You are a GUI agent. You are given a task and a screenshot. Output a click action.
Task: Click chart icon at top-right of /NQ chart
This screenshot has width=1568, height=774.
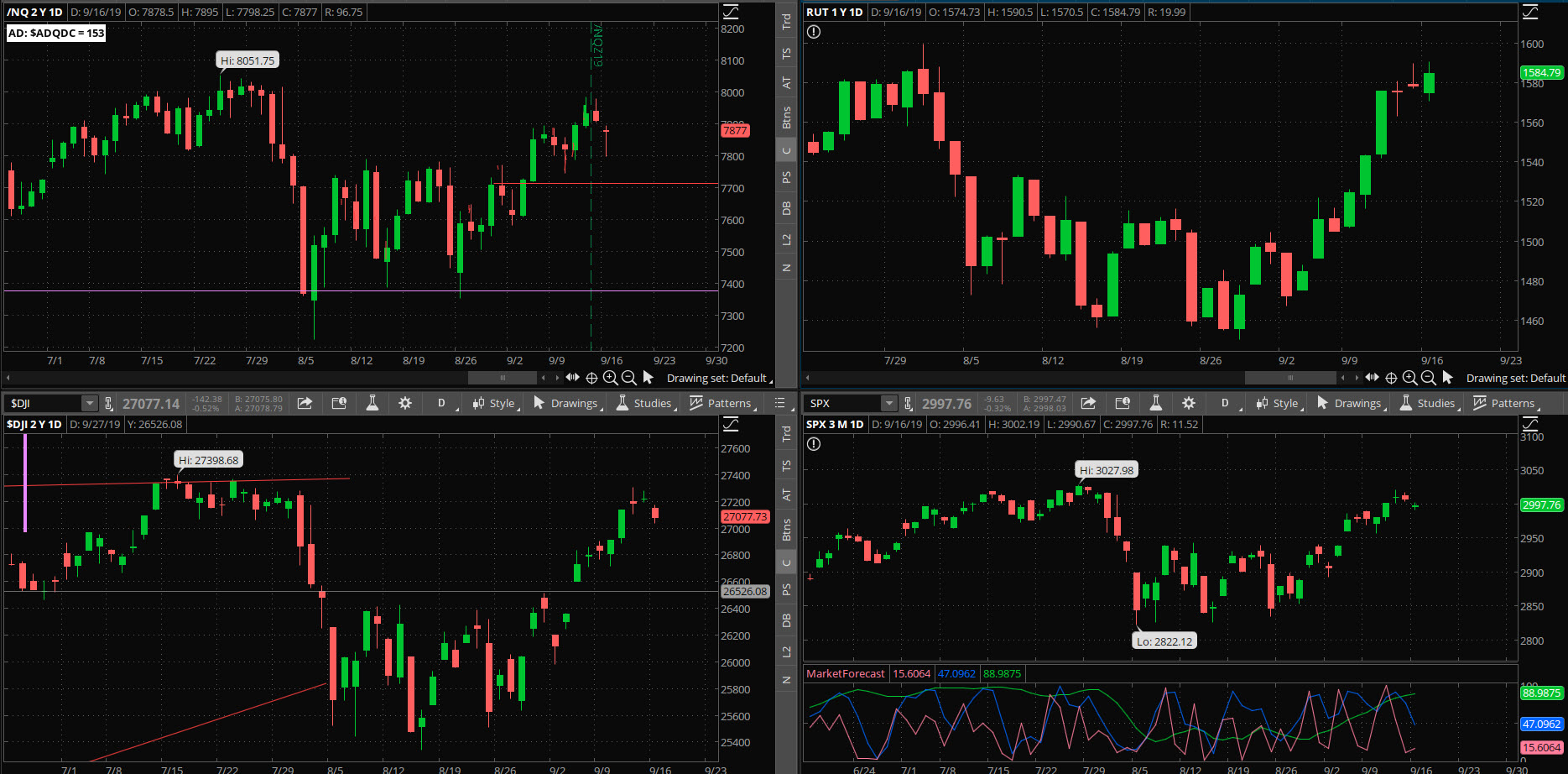(731, 12)
